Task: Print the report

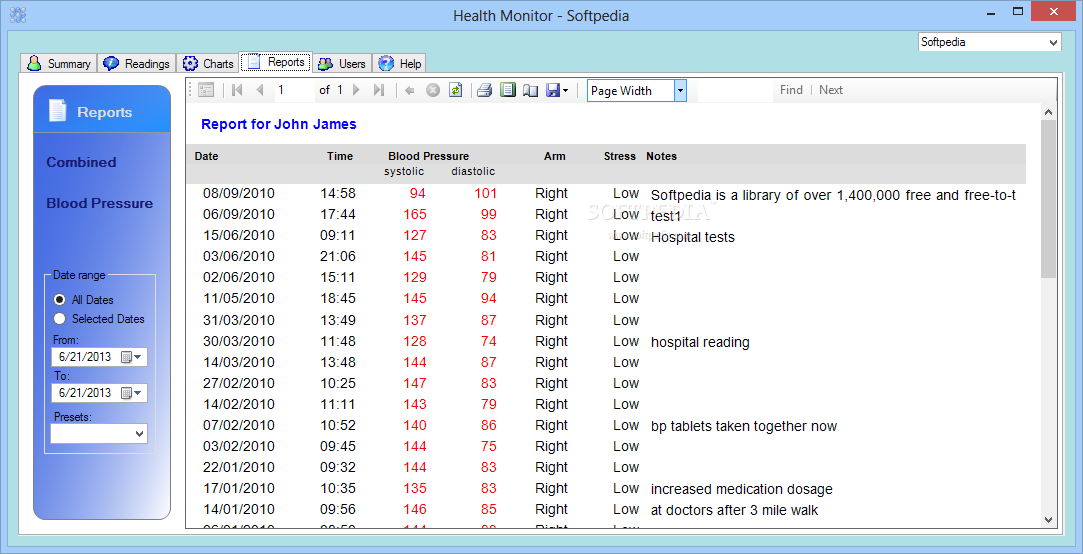Action: click(x=485, y=90)
